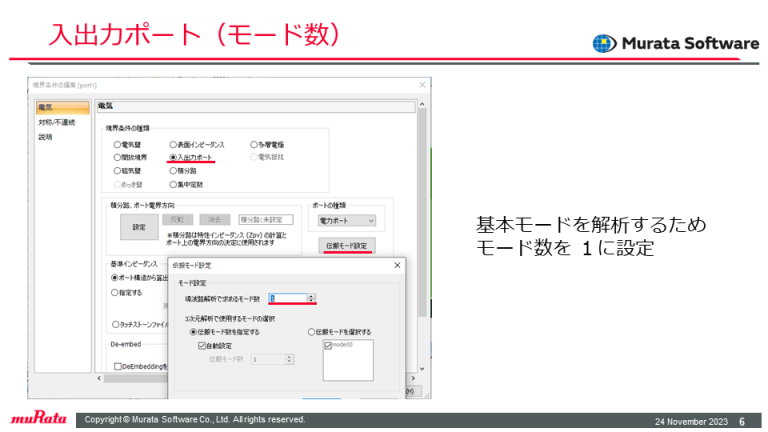
Task: Toggle the mode00 checkbox
Action: coord(328,345)
